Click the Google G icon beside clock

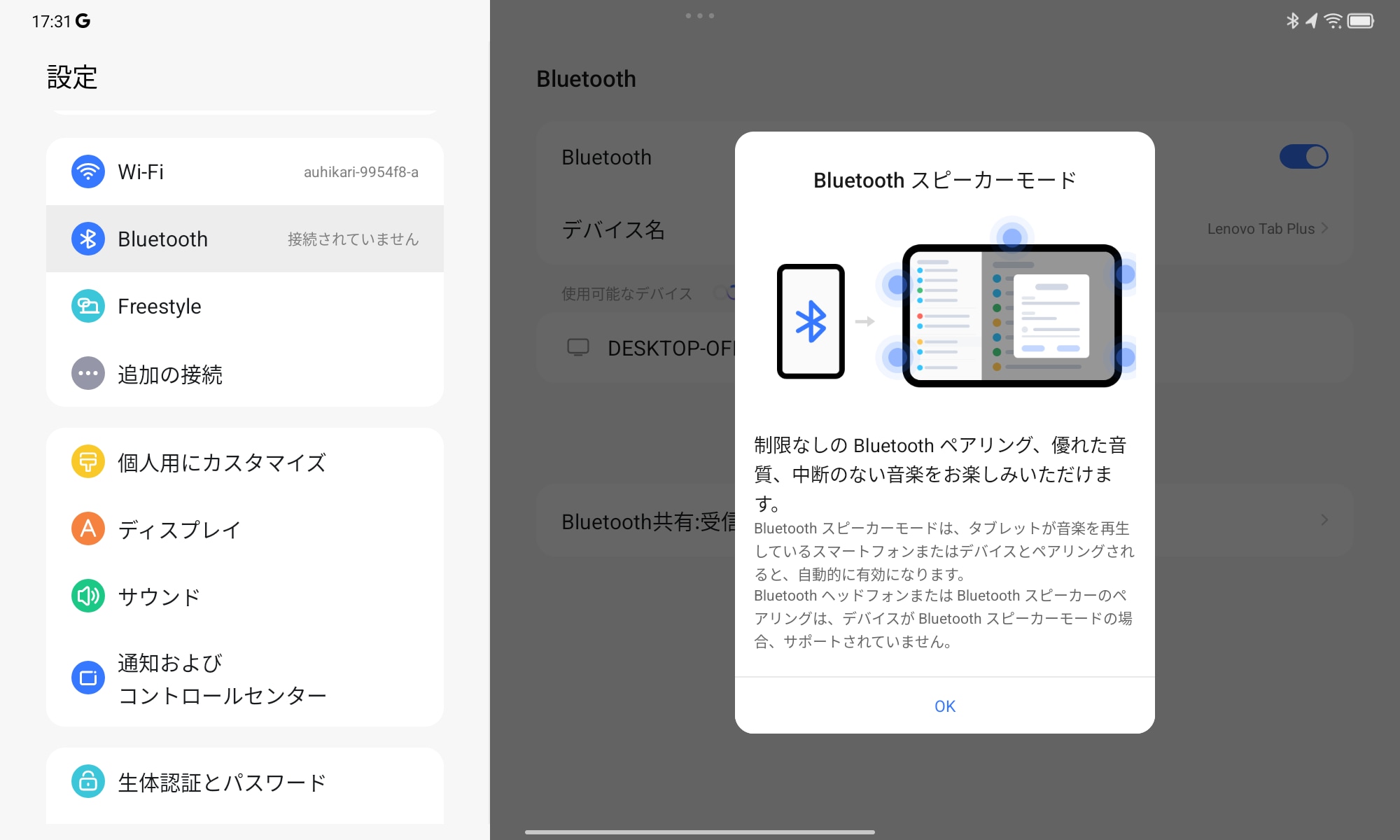(x=83, y=21)
